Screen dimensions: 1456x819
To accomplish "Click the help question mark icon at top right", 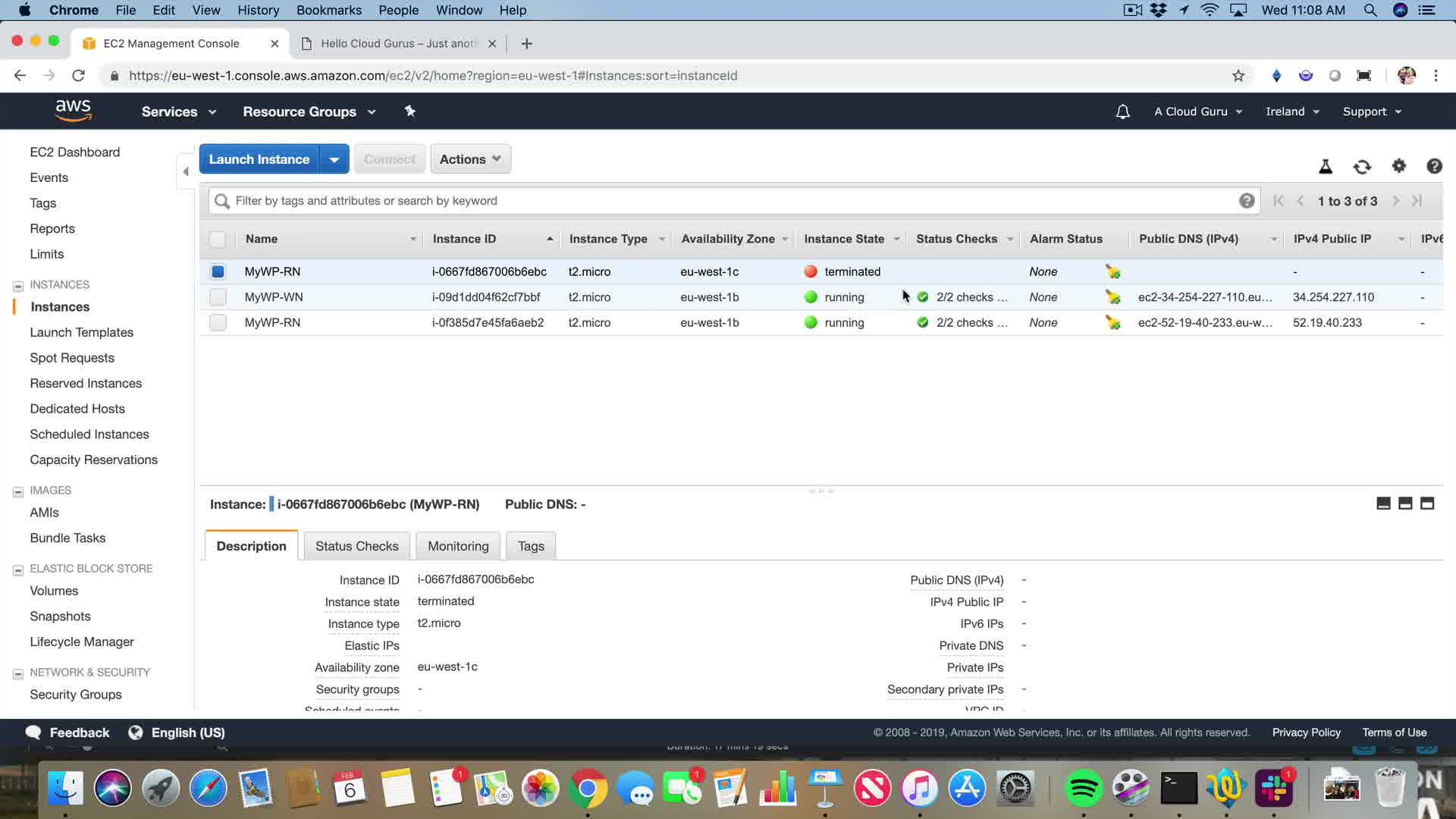I will click(x=1433, y=166).
